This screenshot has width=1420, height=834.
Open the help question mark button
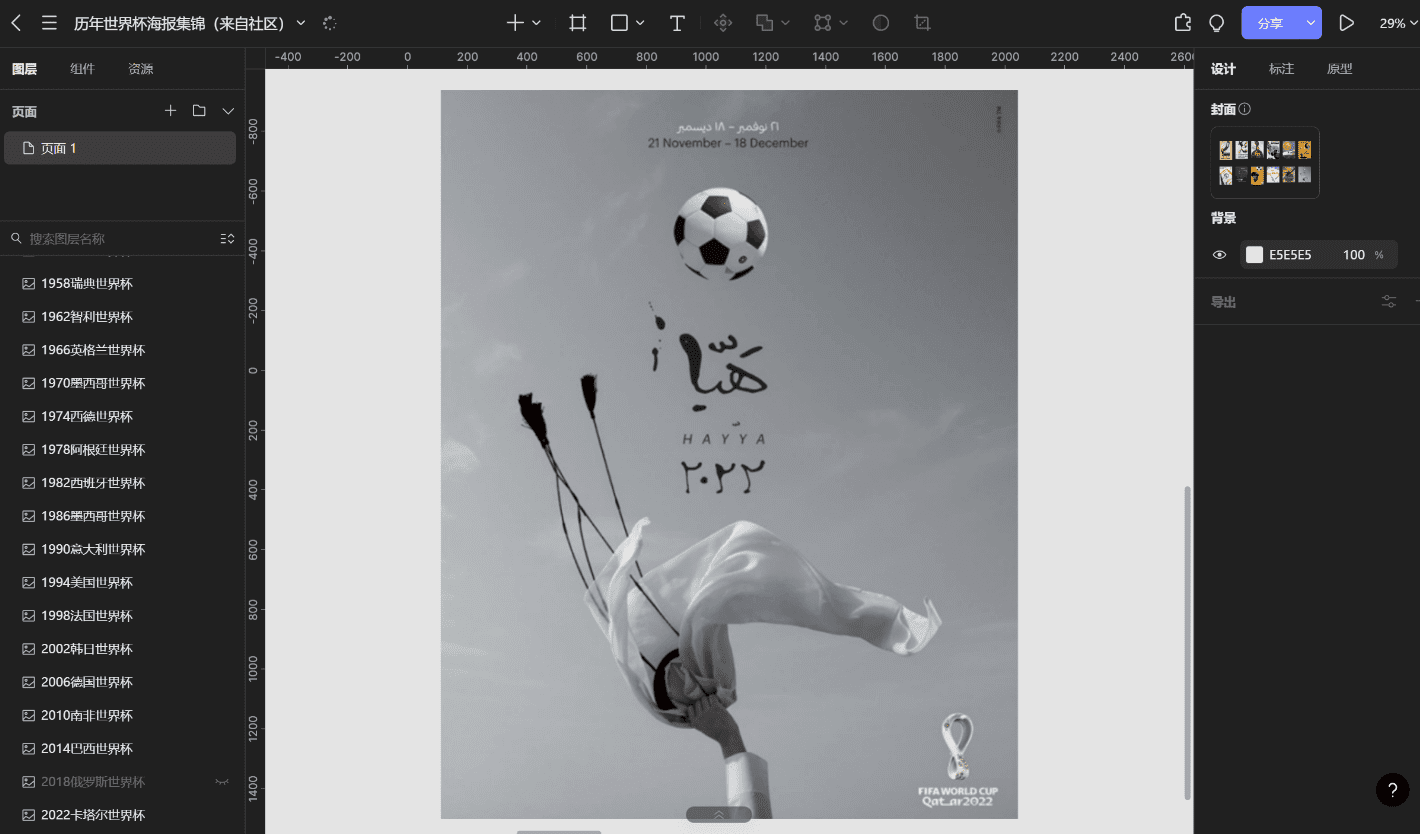pos(1392,790)
